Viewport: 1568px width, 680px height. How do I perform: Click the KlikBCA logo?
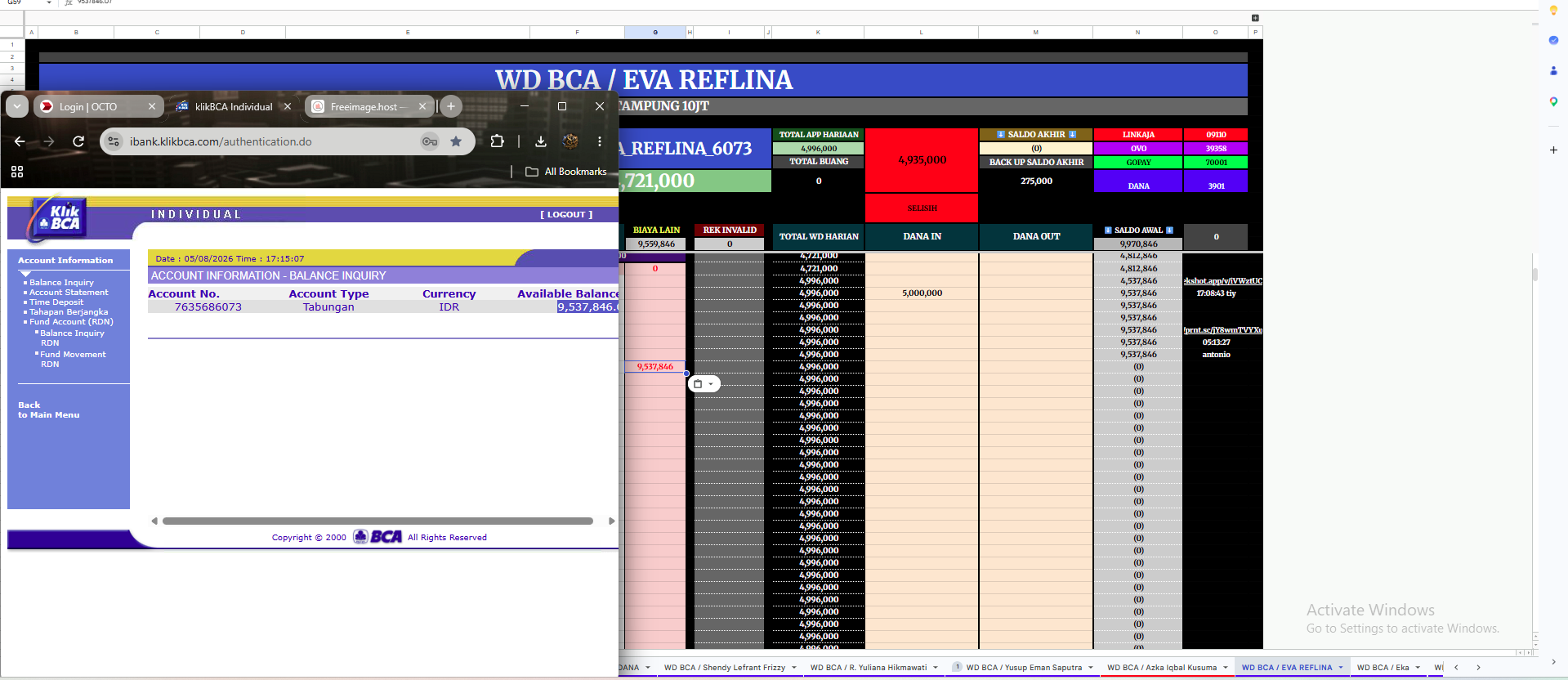click(57, 218)
